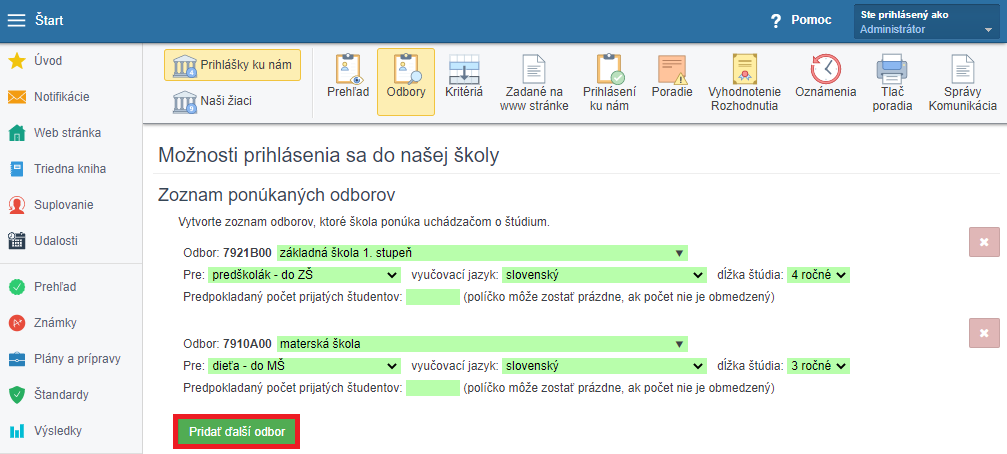
Task: Open the hamburger menu next to Štart
Action: [16, 21]
